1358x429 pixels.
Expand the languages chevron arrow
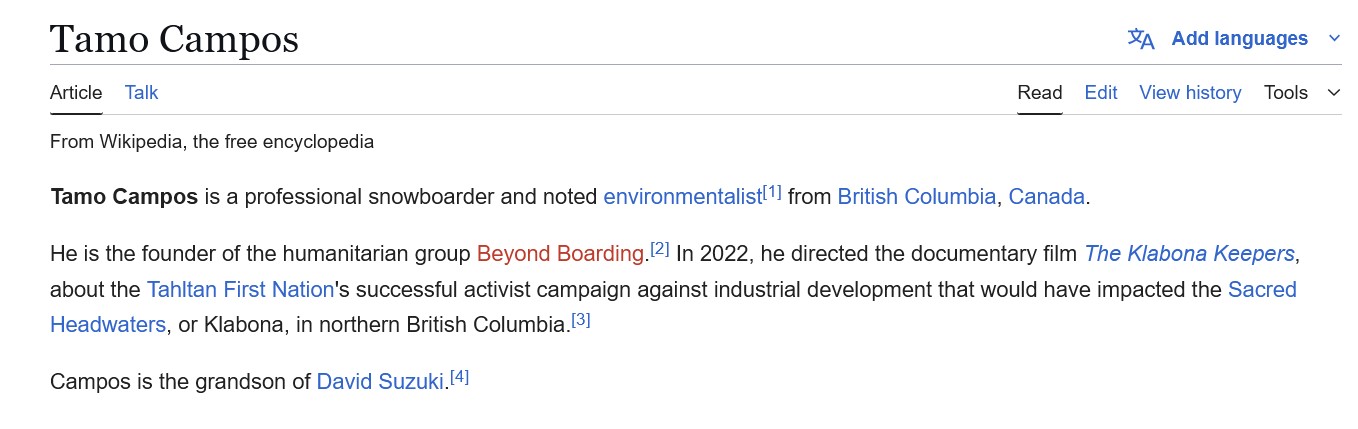click(1334, 39)
